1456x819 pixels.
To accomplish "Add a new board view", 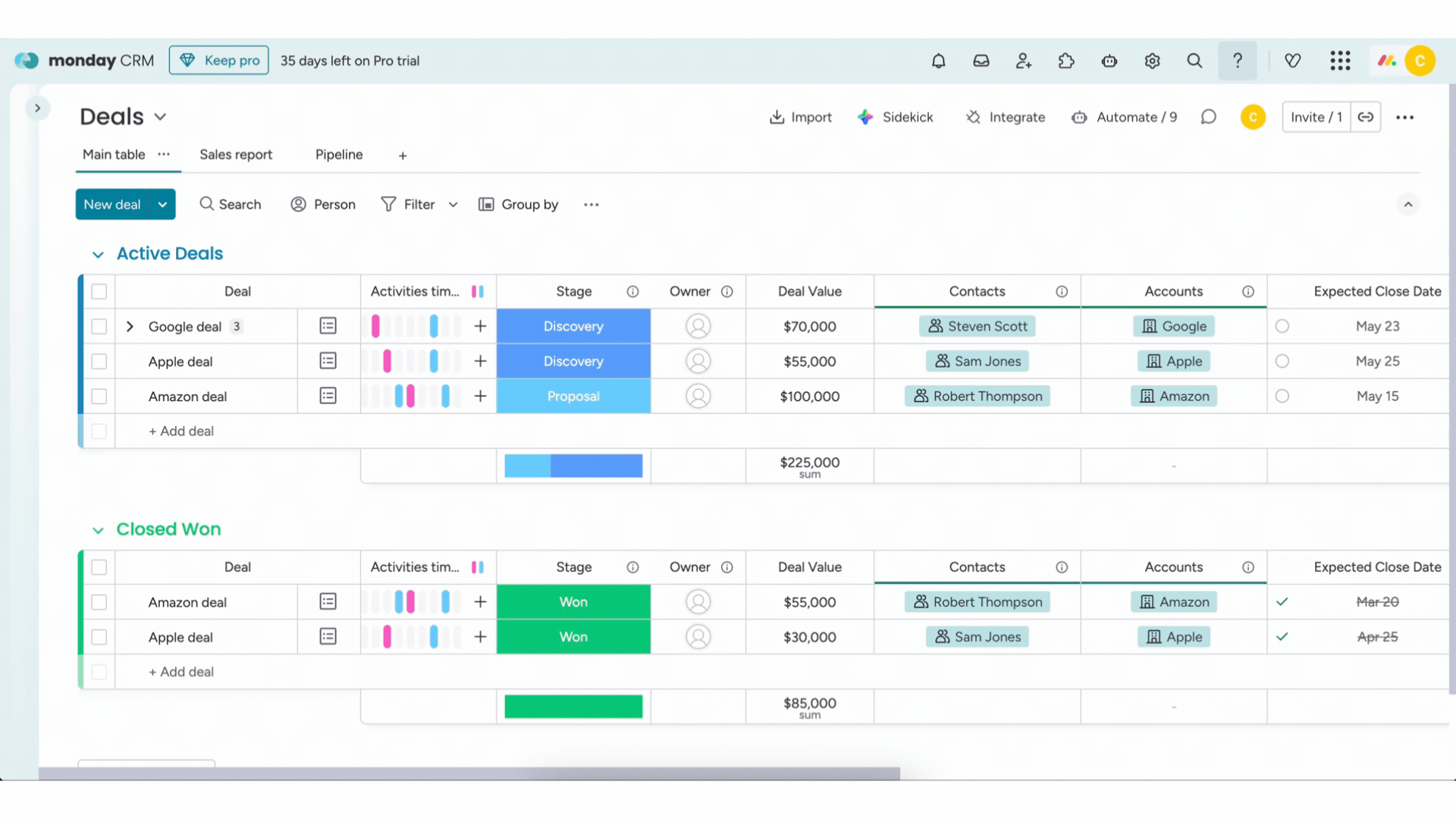I will (x=403, y=155).
